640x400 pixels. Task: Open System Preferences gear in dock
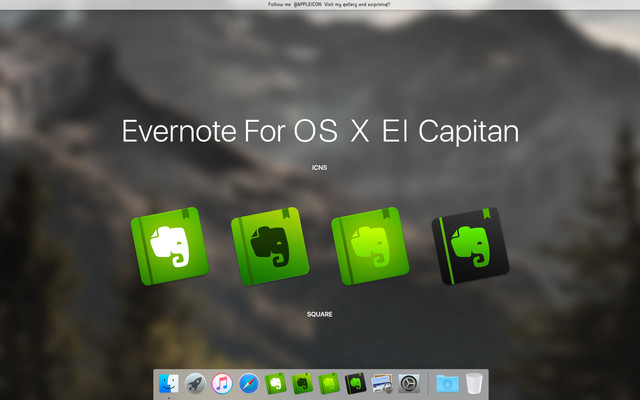[409, 383]
